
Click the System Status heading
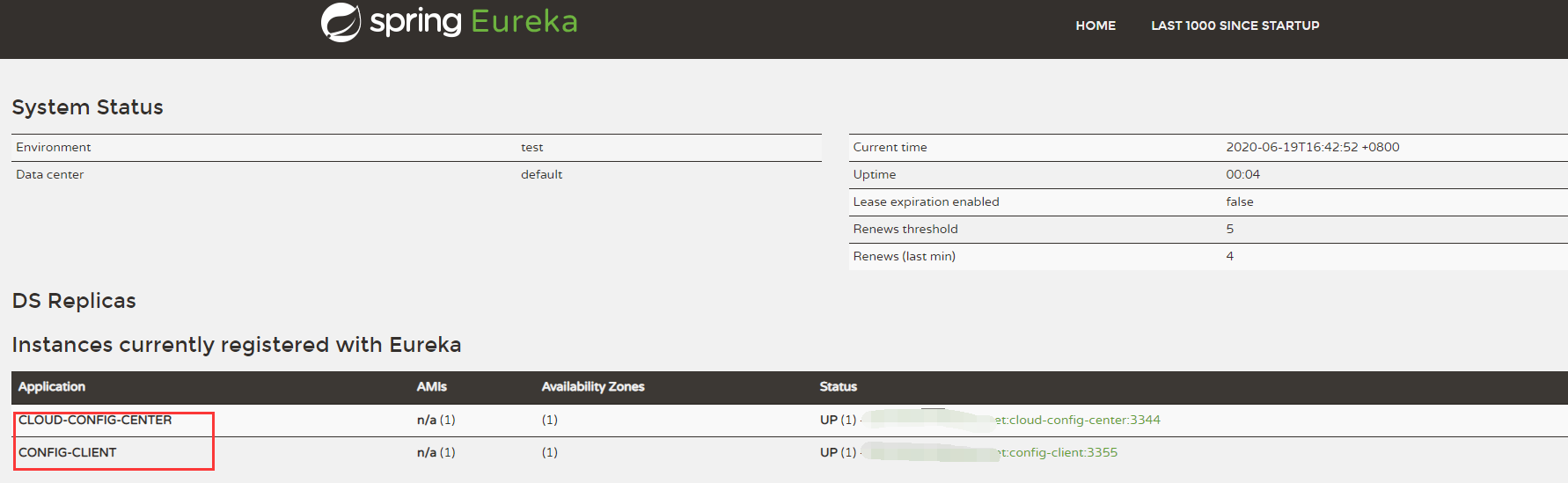[88, 107]
